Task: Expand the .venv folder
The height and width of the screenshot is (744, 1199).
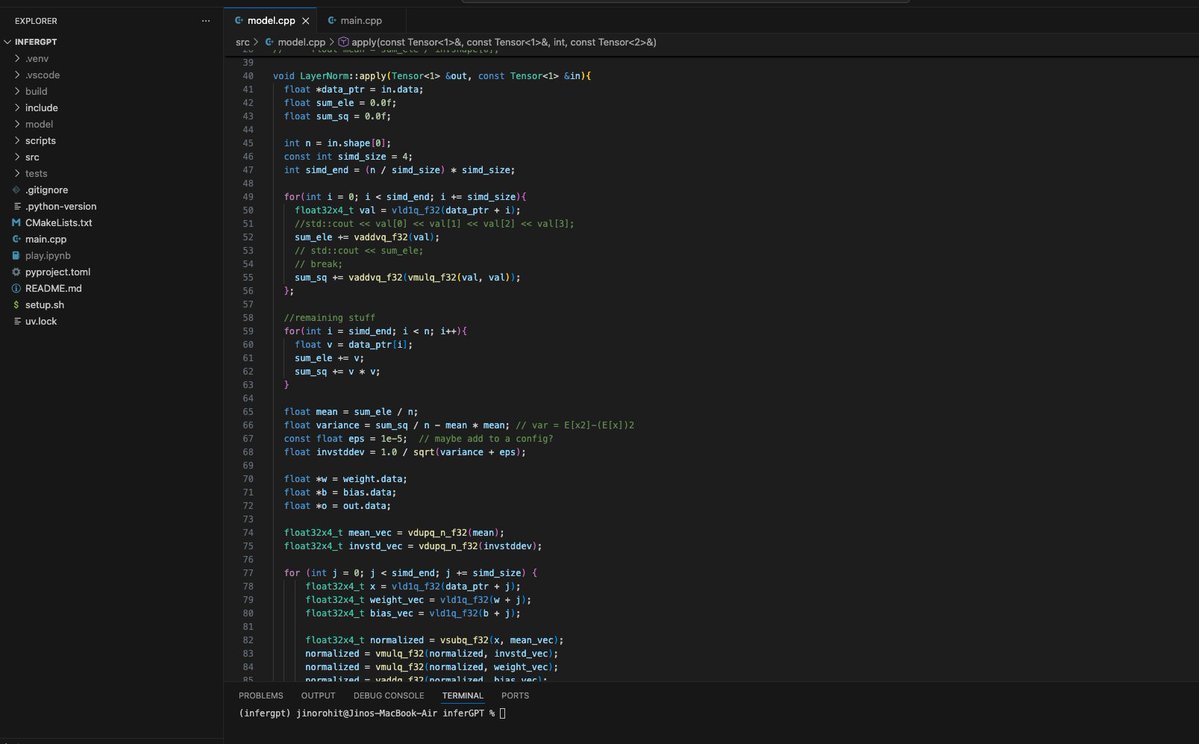Action: [x=17, y=58]
